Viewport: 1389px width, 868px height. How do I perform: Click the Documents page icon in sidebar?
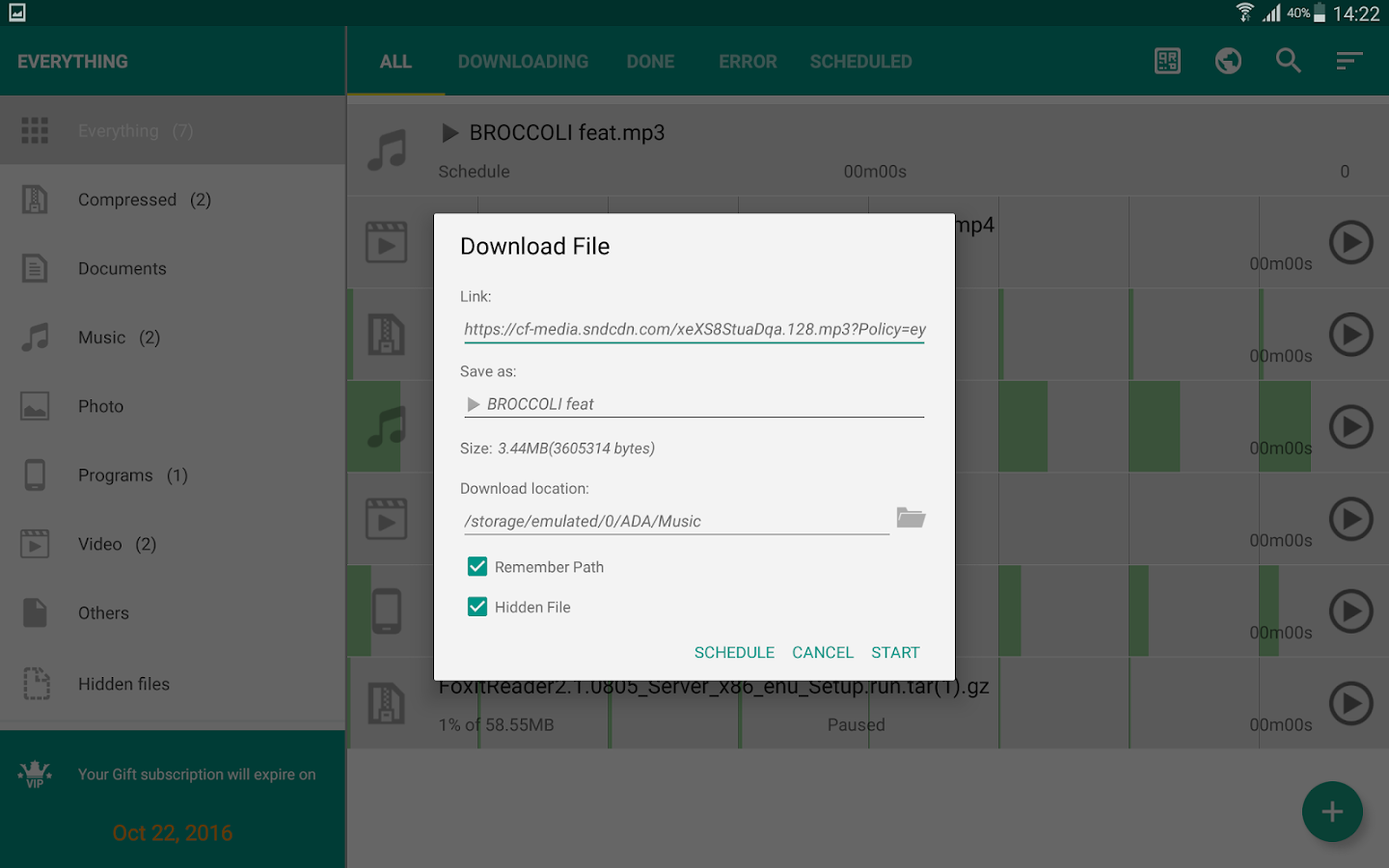pos(35,268)
